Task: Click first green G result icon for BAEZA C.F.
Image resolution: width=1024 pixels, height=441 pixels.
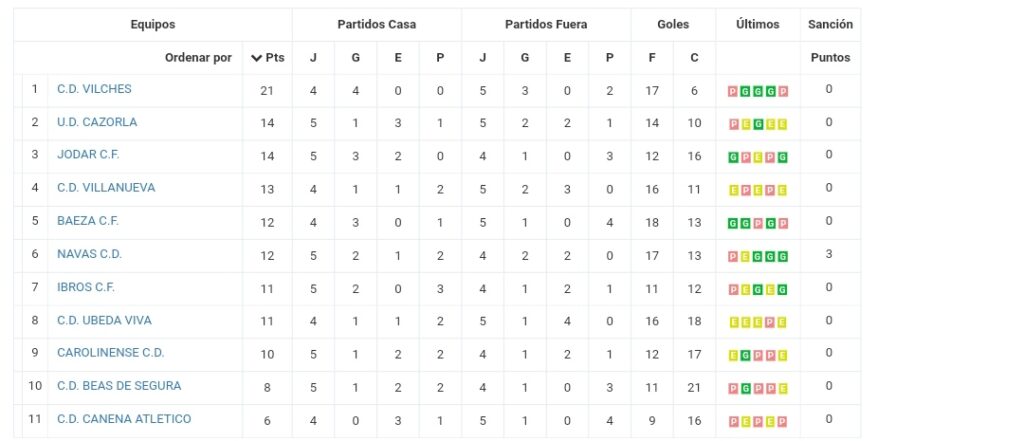Action: pyautogui.click(x=733, y=223)
